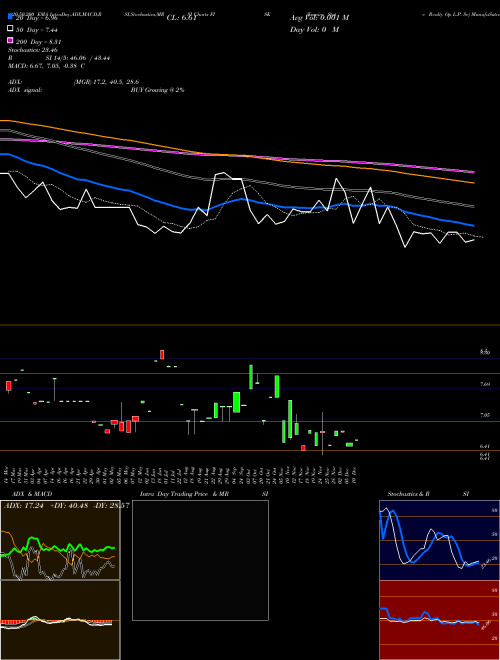Click the 'Intra Day Trading Price & MR' title

(x=184, y=494)
